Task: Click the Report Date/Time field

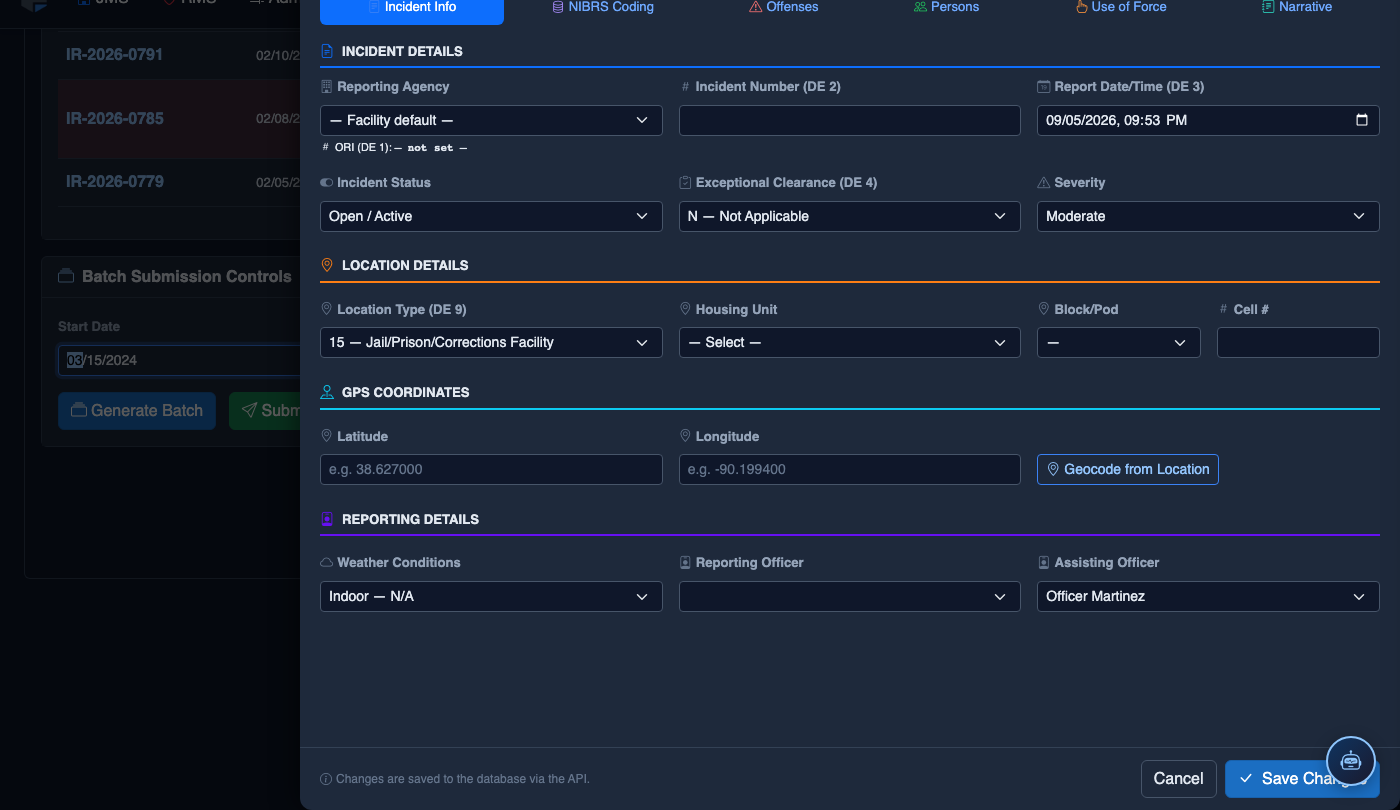Action: [x=1208, y=120]
